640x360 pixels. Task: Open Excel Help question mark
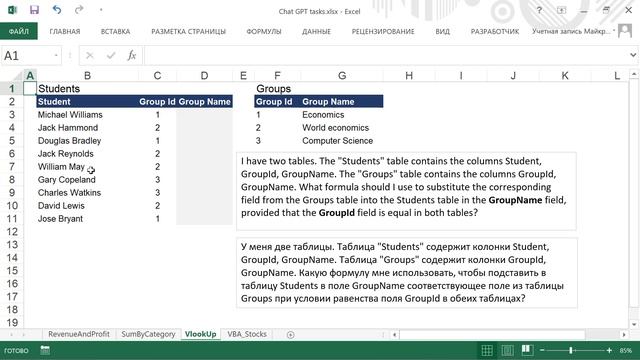(x=539, y=11)
